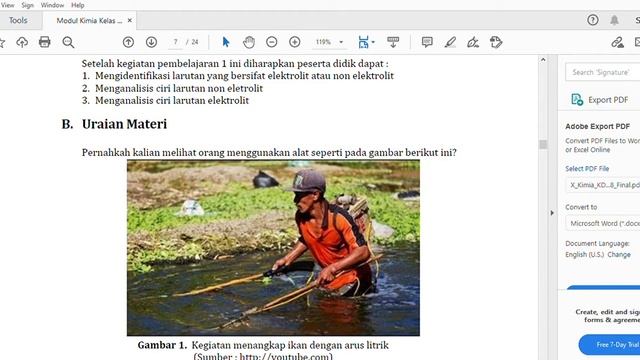Viewport: 640px width, 360px height.
Task: Select the arrow selection tool
Action: point(226,42)
